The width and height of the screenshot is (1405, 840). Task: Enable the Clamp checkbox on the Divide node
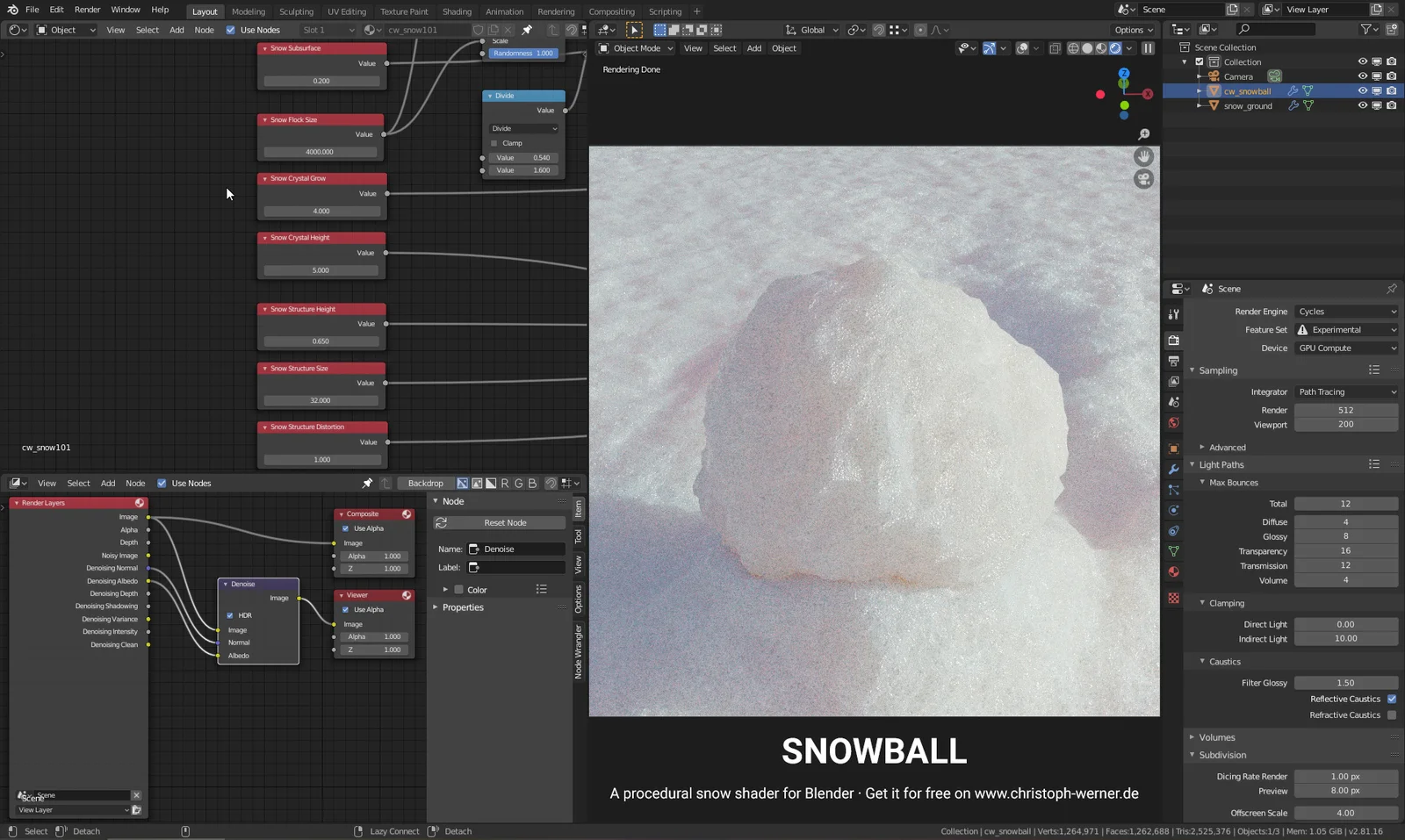coord(494,143)
